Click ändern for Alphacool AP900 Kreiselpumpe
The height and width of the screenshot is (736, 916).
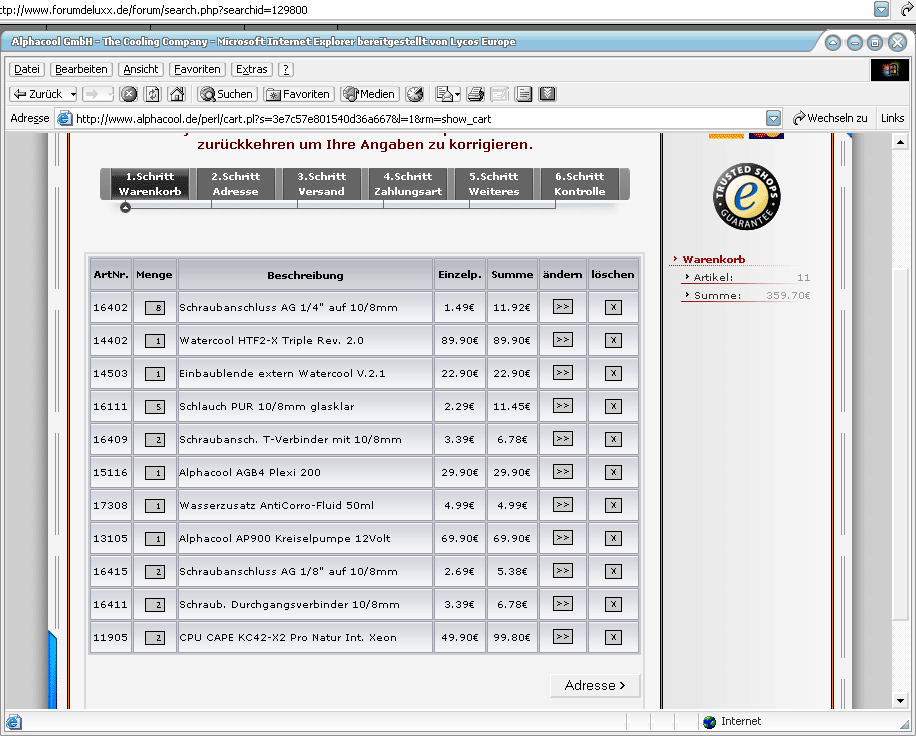[563, 538]
